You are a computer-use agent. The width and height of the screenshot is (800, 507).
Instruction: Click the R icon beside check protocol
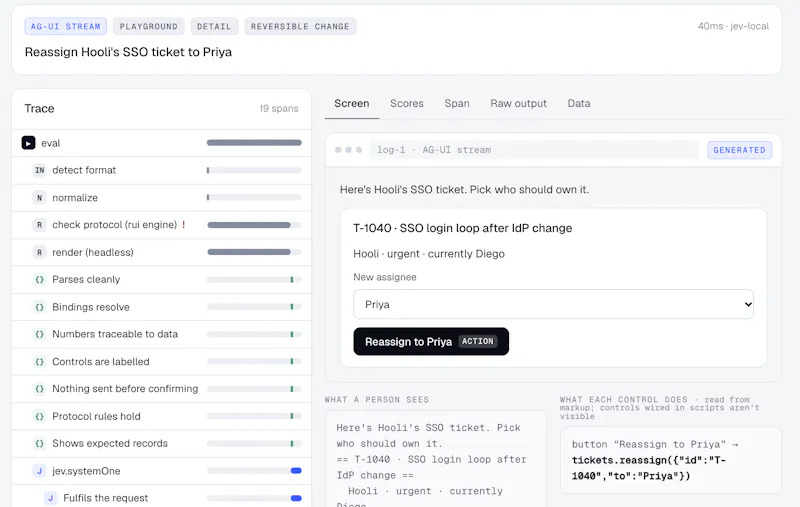pyautogui.click(x=39, y=225)
